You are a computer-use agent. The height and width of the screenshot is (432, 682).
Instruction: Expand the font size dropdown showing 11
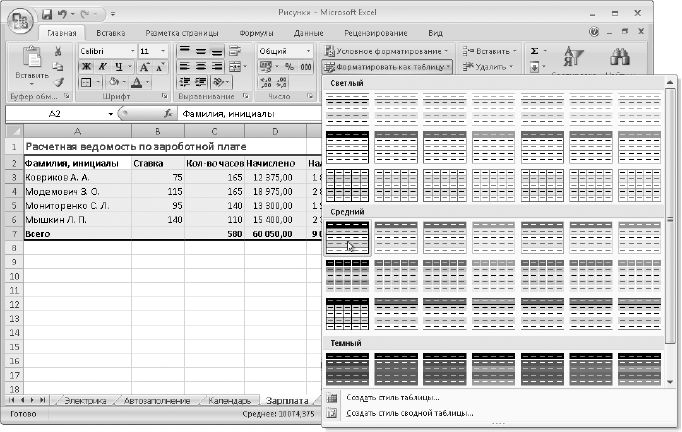(162, 50)
